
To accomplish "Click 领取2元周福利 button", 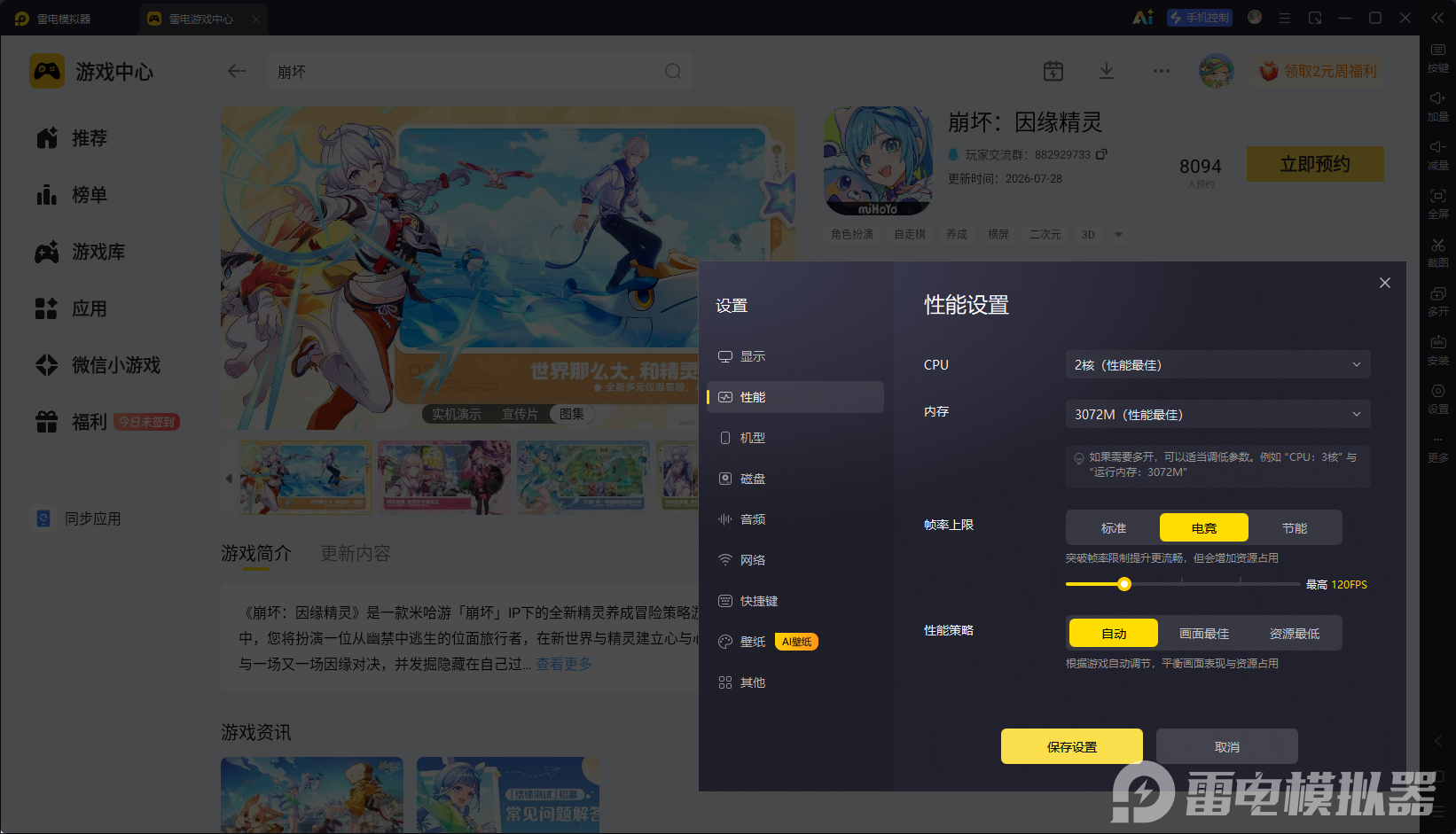I will click(1319, 71).
